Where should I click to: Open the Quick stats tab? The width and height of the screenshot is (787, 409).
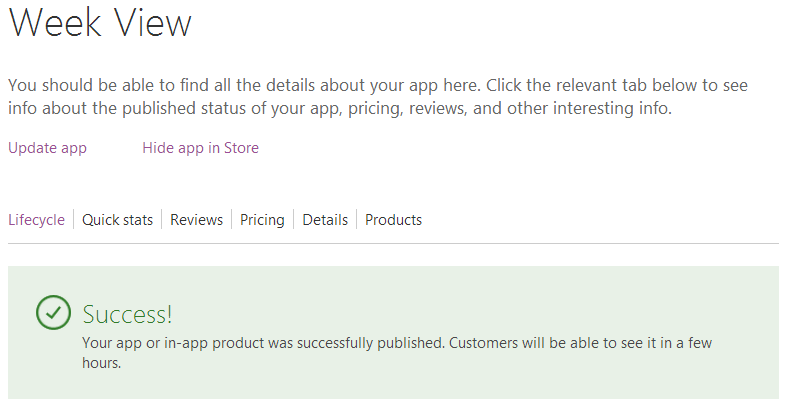[x=117, y=220]
